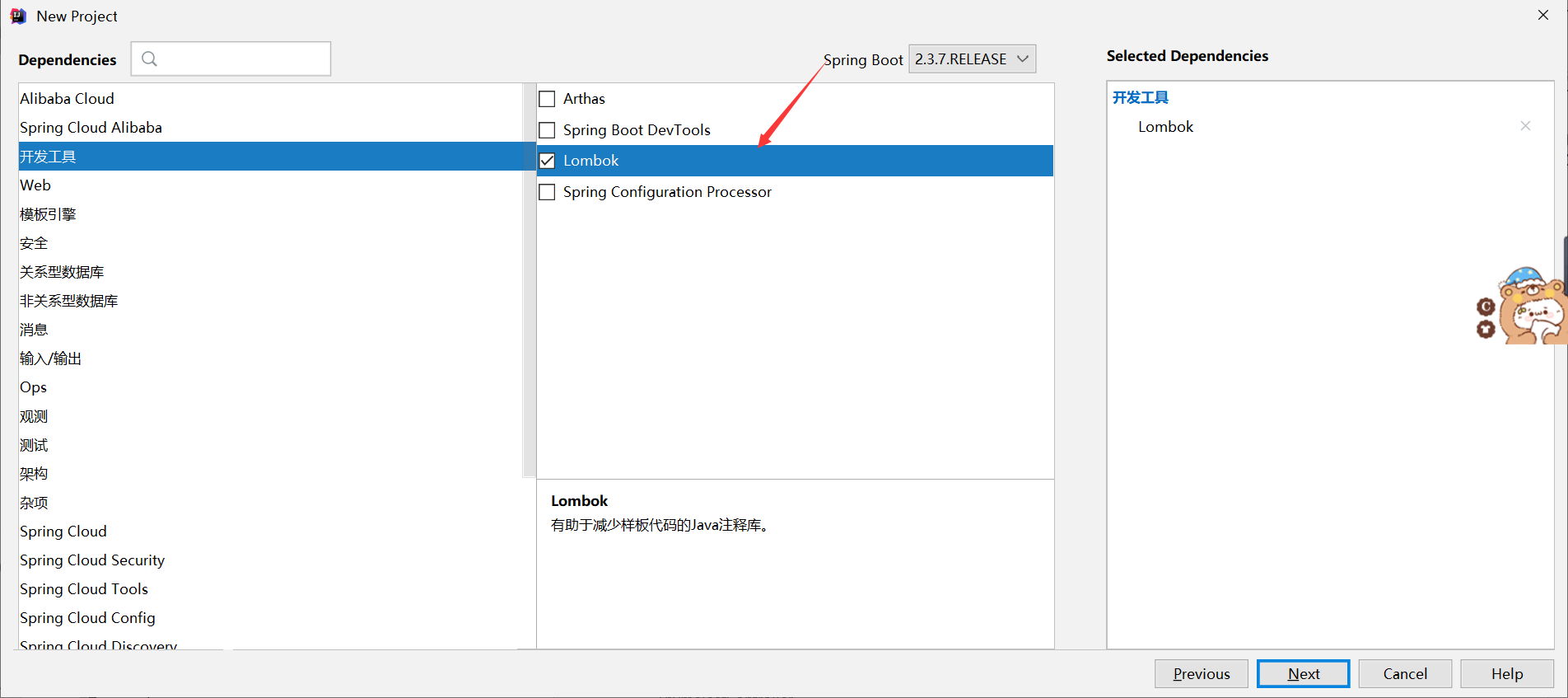Select Lombok in Selected Dependencies panel
1568x698 pixels.
(1165, 126)
